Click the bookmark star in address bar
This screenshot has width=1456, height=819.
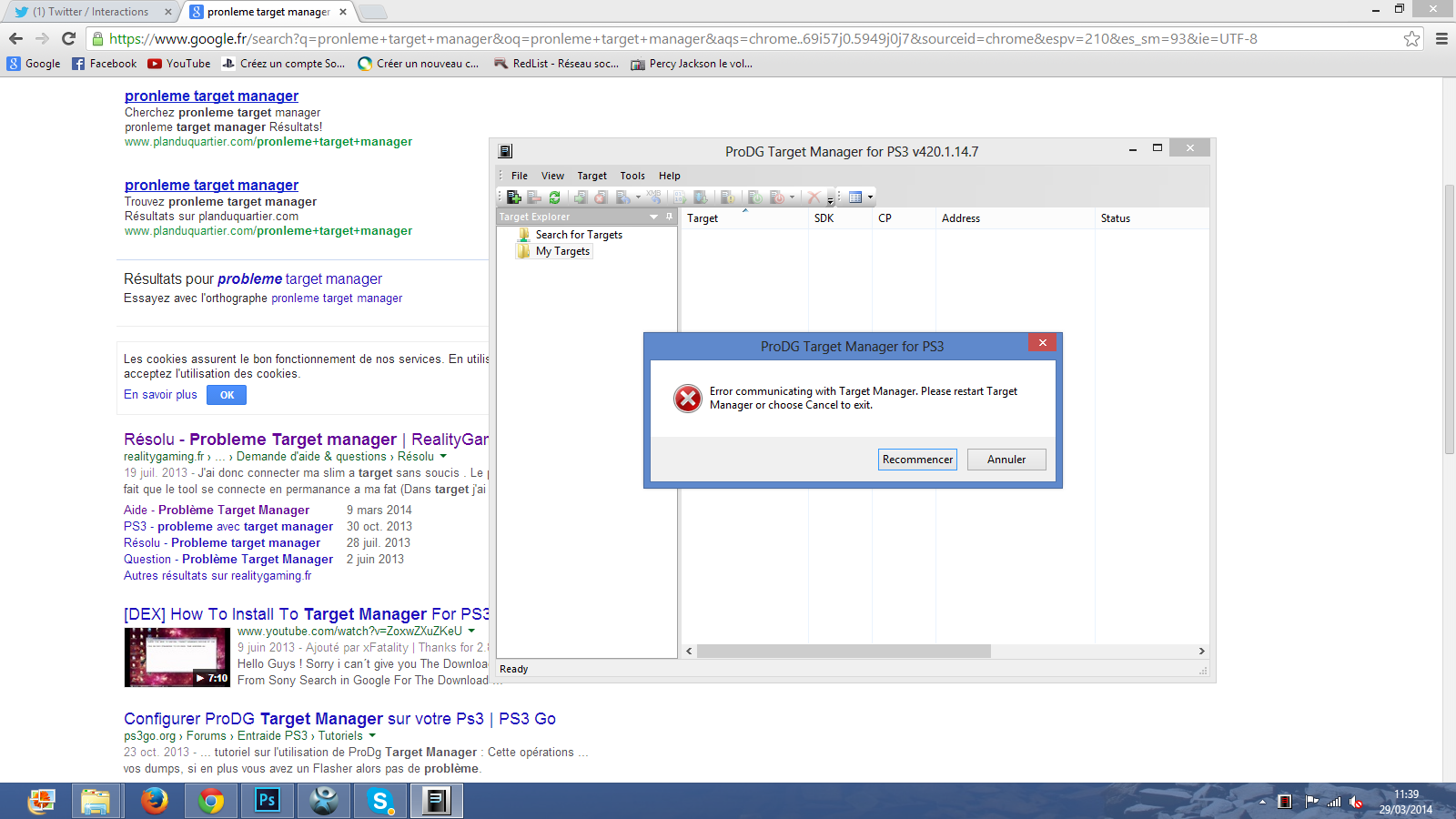click(x=1411, y=38)
